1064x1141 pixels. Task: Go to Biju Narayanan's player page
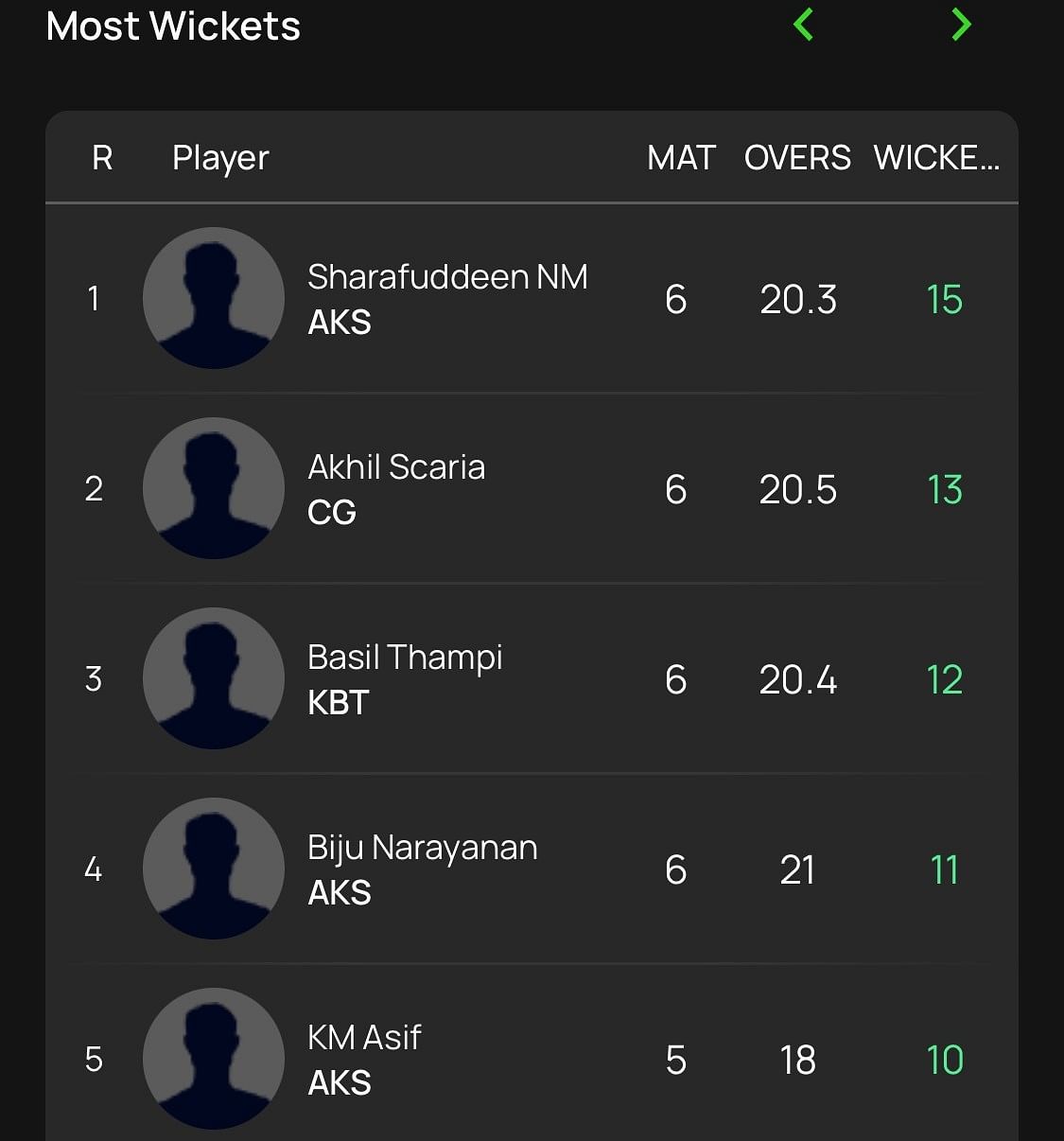coord(422,848)
